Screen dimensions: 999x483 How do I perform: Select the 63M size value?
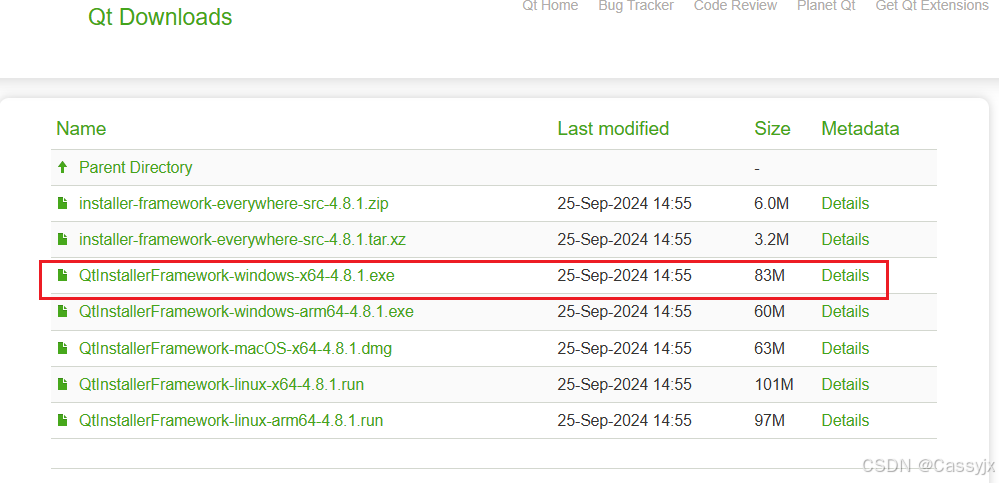769,349
